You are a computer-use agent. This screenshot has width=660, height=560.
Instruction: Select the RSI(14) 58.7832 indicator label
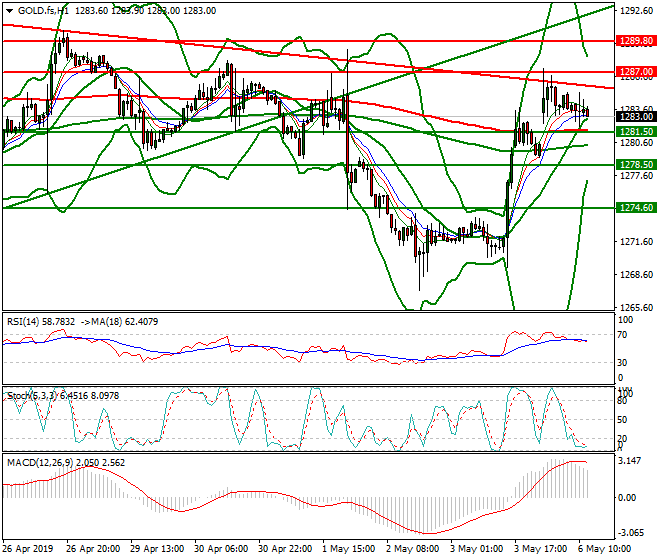point(41,322)
